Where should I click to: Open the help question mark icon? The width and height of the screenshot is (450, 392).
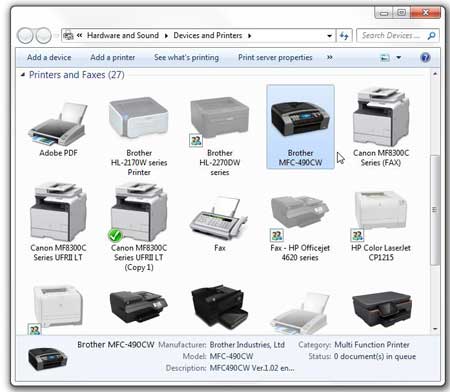pyautogui.click(x=425, y=57)
